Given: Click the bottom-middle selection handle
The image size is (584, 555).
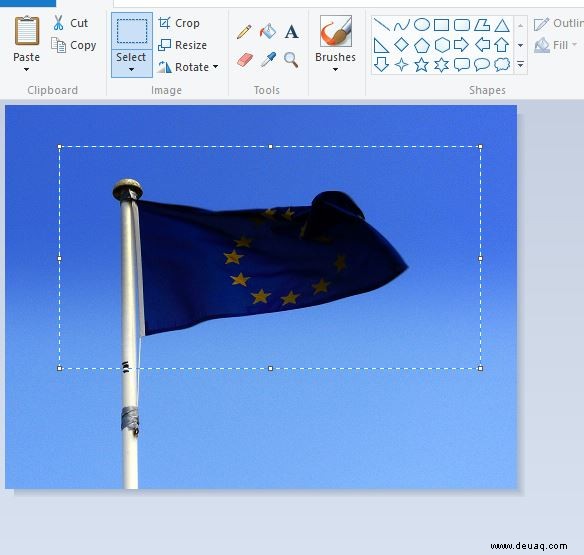Looking at the screenshot, I should (270, 368).
